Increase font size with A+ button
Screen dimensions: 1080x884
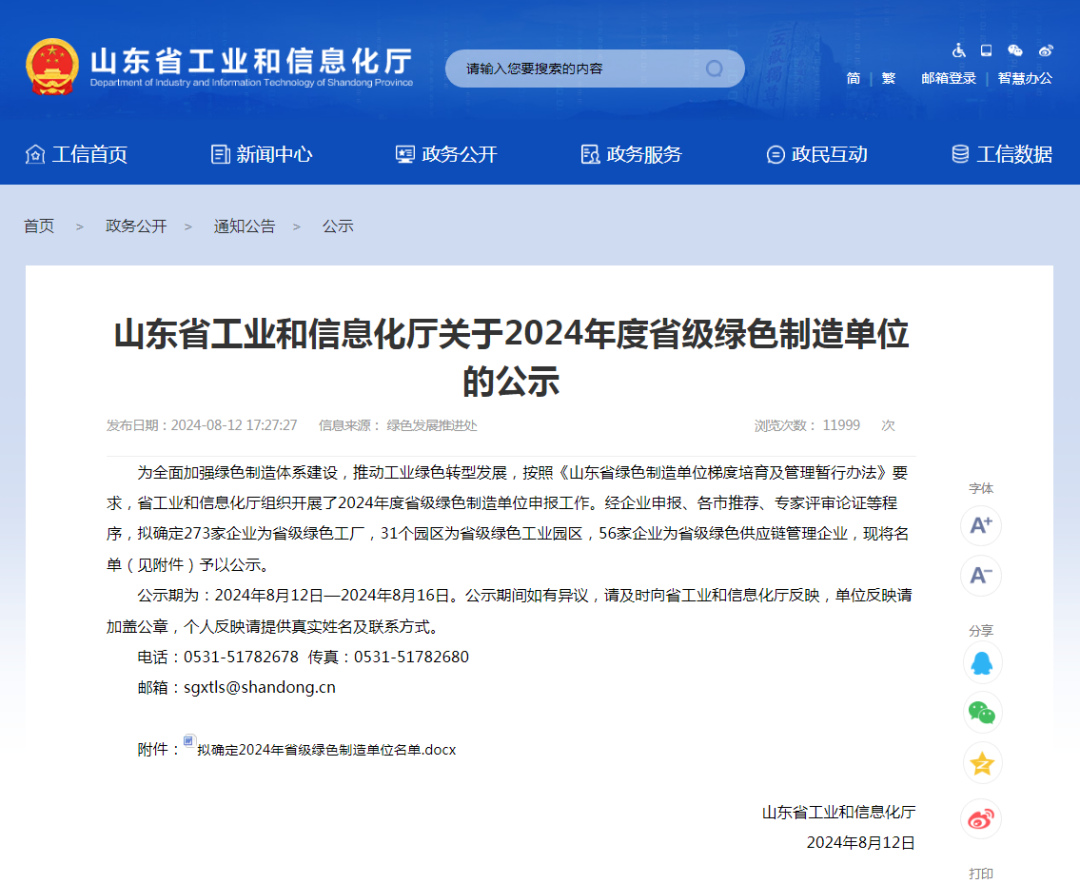pos(981,525)
